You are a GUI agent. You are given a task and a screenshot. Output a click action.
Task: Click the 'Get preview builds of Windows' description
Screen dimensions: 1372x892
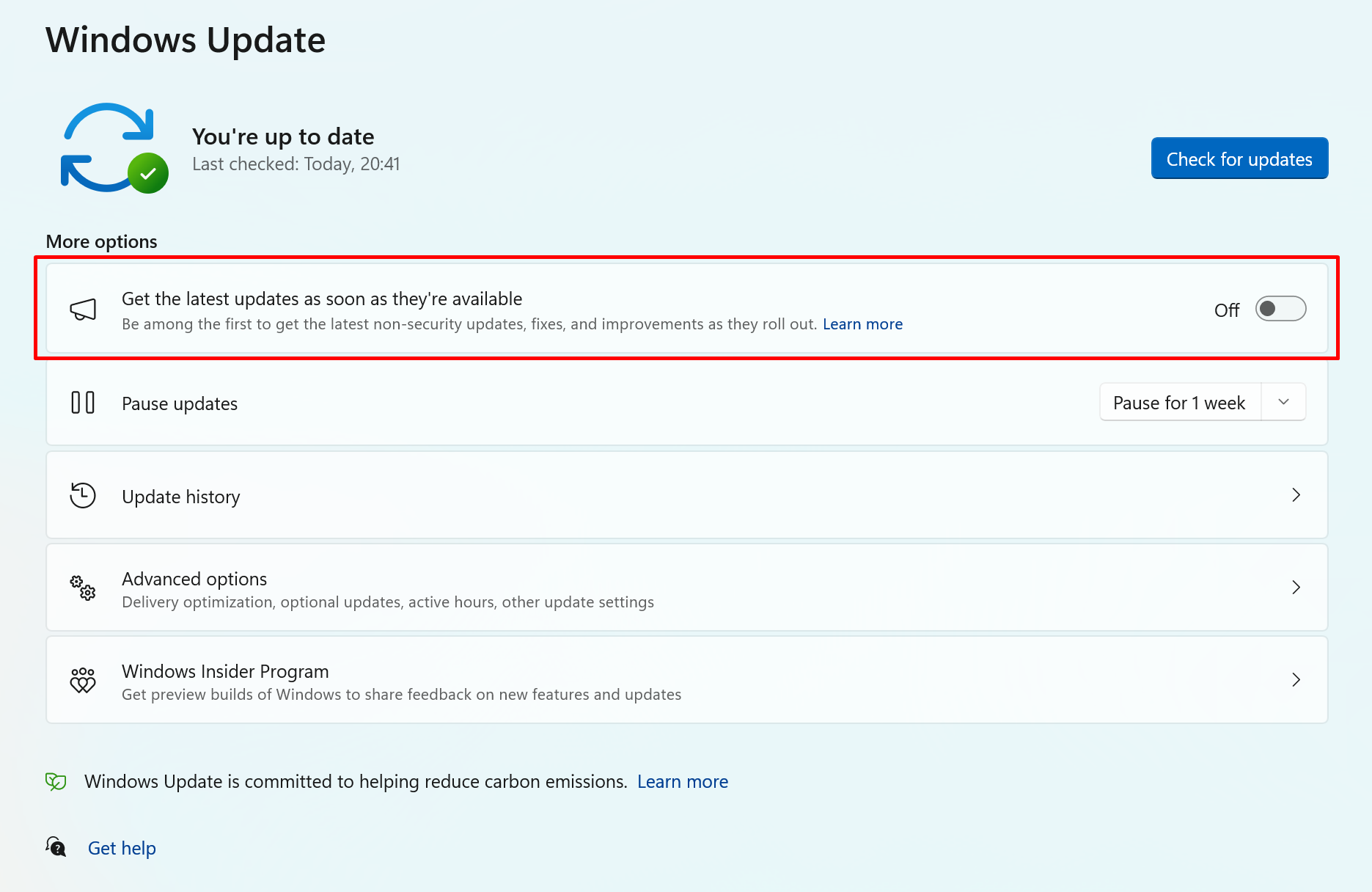coord(401,695)
